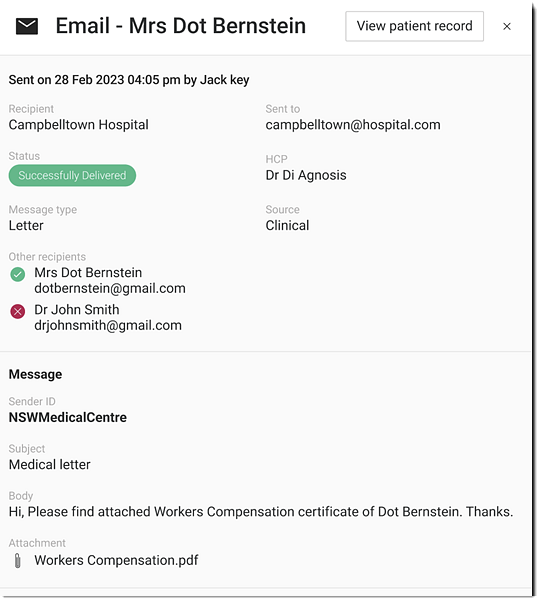Open Workers Compensation.pdf attachment
Screen dimensions: 546x601
click(116, 560)
